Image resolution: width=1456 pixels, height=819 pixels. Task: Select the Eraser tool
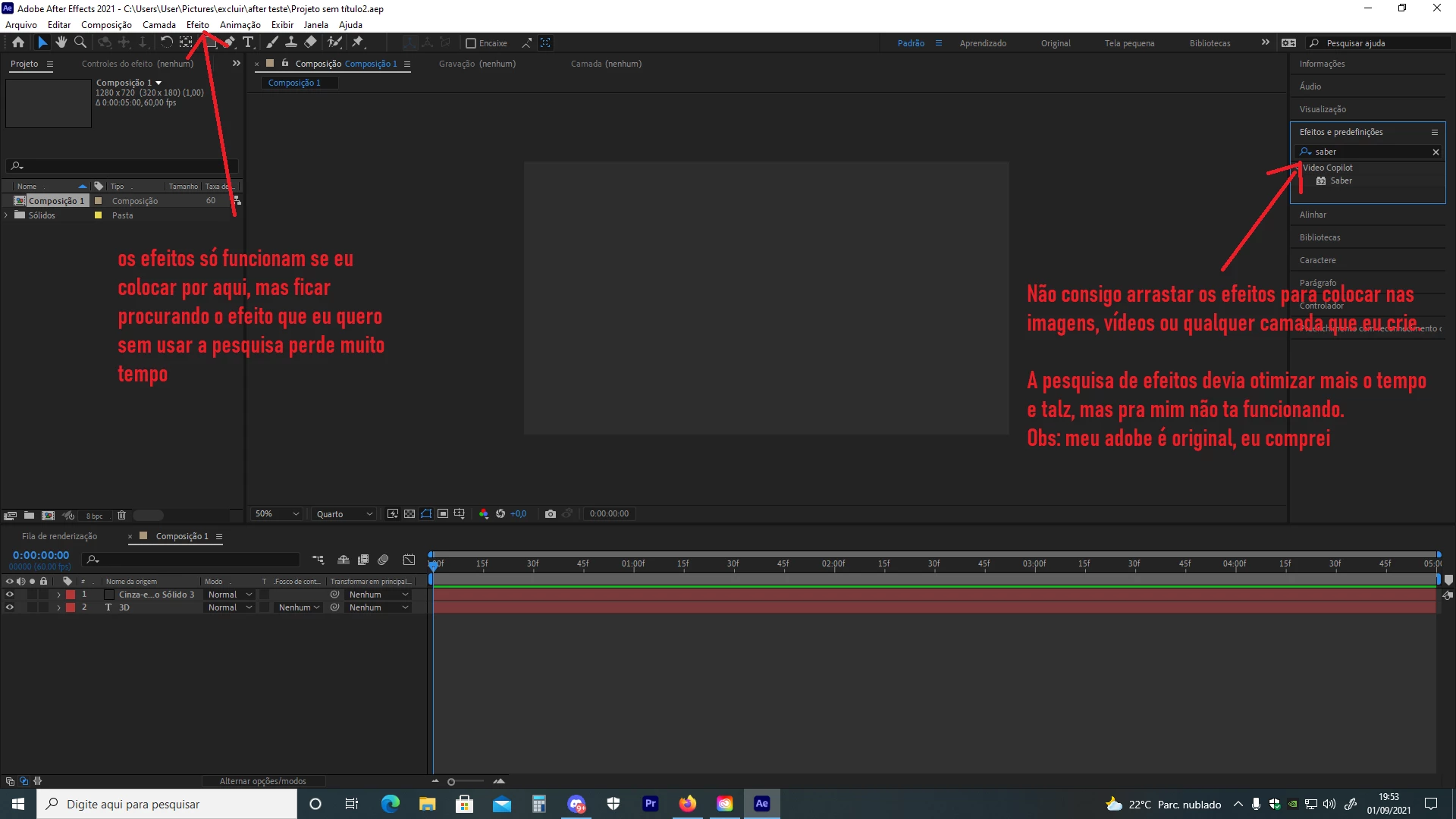pyautogui.click(x=311, y=42)
